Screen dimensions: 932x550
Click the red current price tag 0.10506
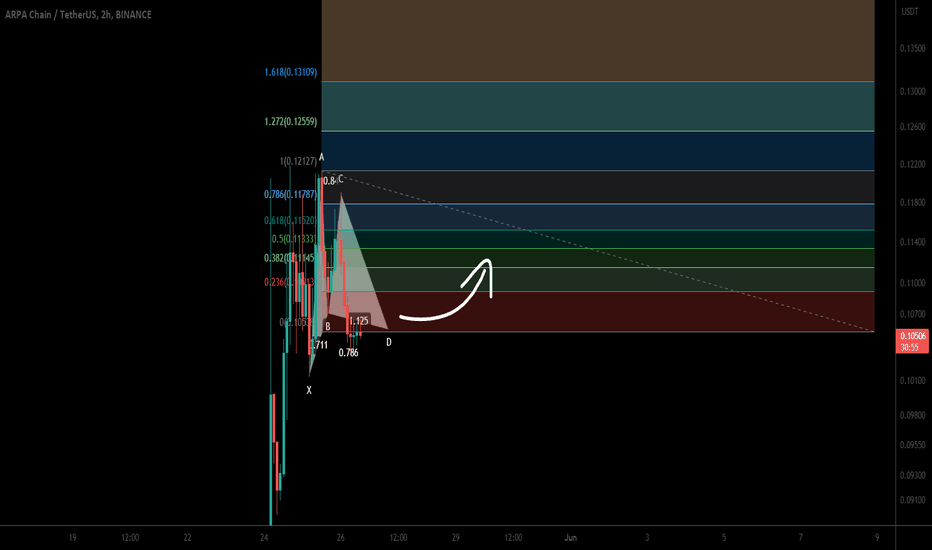(912, 341)
